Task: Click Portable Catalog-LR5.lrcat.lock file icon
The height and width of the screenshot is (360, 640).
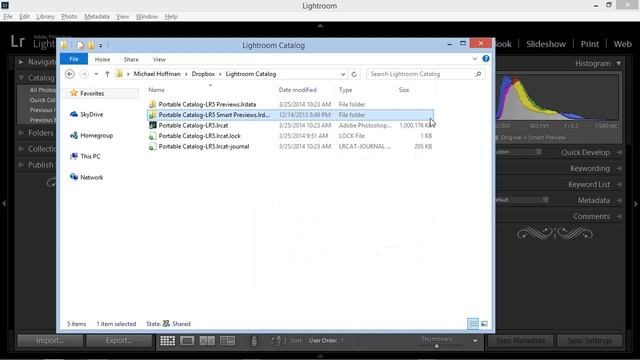Action: point(152,136)
